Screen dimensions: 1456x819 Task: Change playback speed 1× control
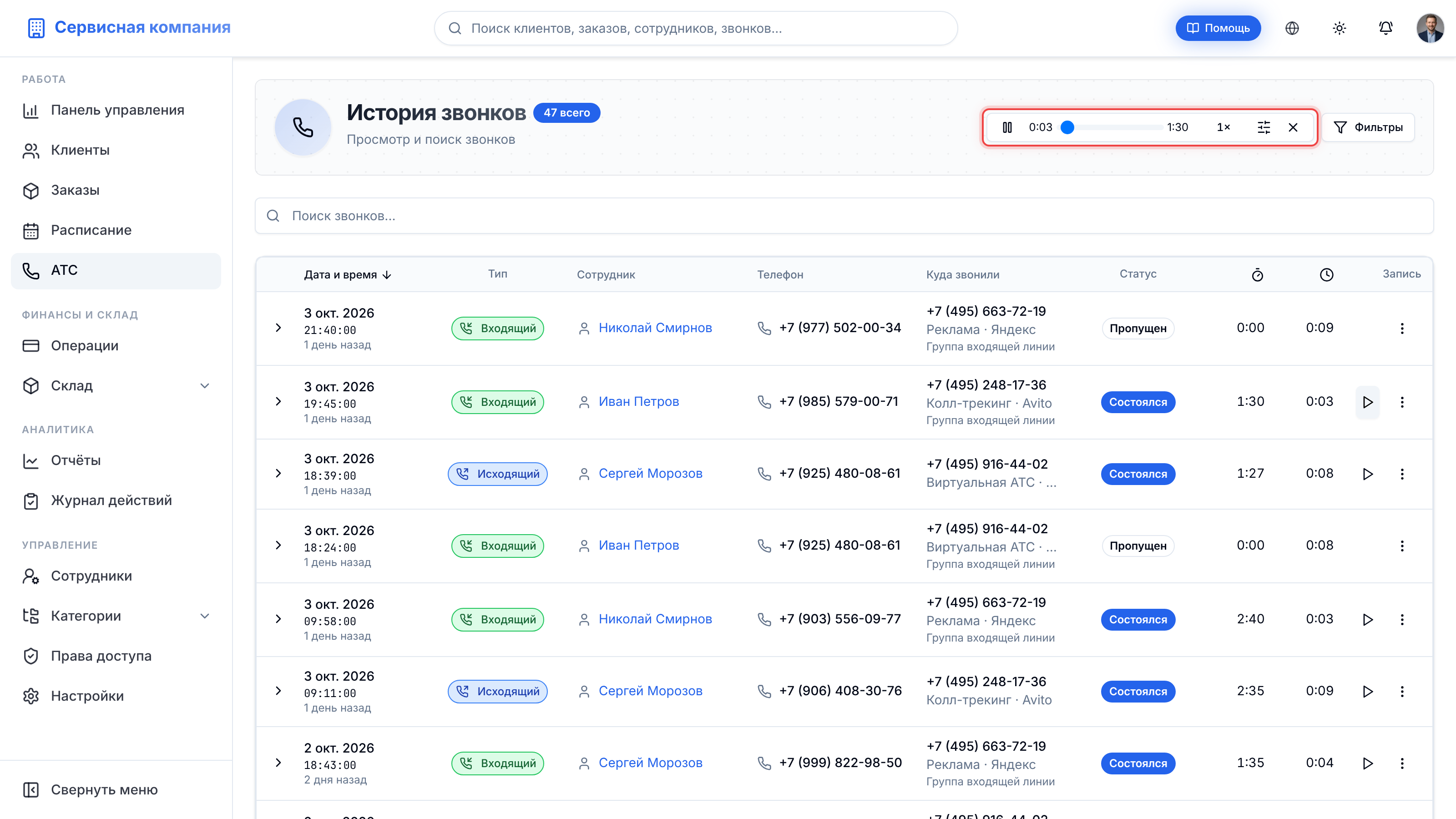[x=1223, y=127]
